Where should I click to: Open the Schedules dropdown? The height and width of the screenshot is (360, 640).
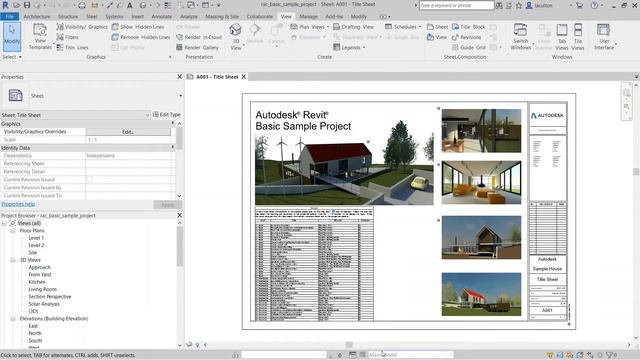(x=403, y=27)
